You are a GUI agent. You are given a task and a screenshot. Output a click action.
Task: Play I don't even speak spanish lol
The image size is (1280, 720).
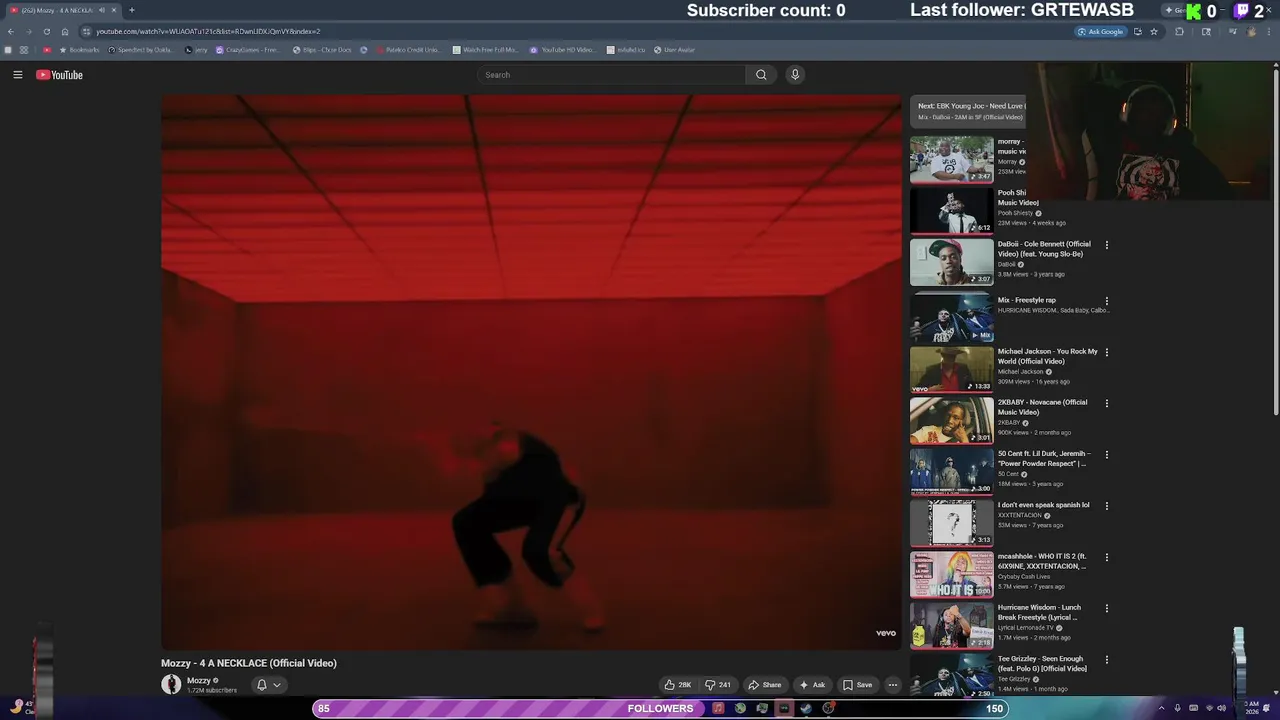[952, 522]
